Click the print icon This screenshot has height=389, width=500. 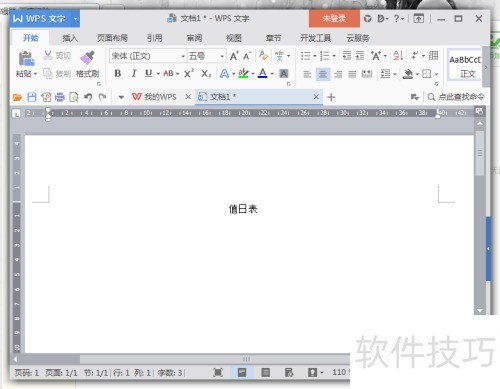60,97
